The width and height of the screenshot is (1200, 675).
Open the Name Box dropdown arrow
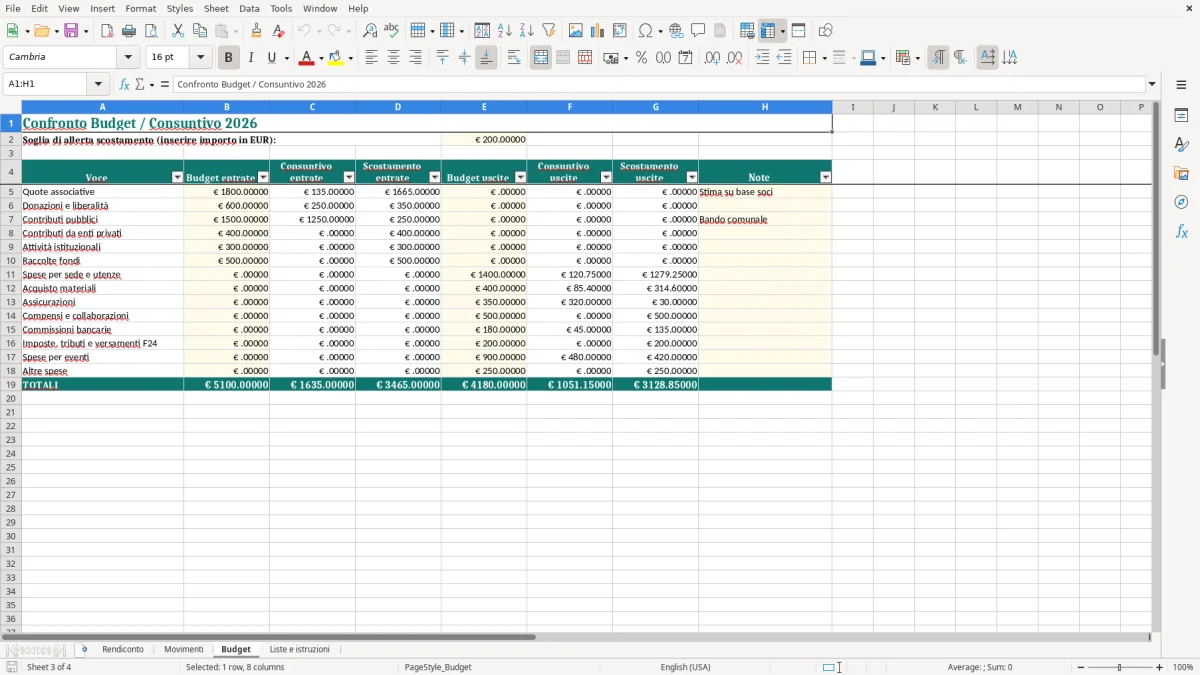[98, 85]
